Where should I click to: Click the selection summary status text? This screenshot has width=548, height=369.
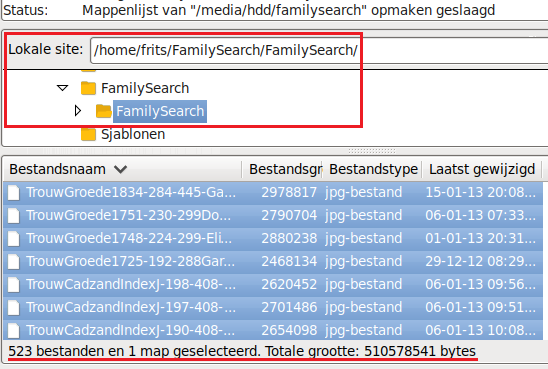click(242, 351)
